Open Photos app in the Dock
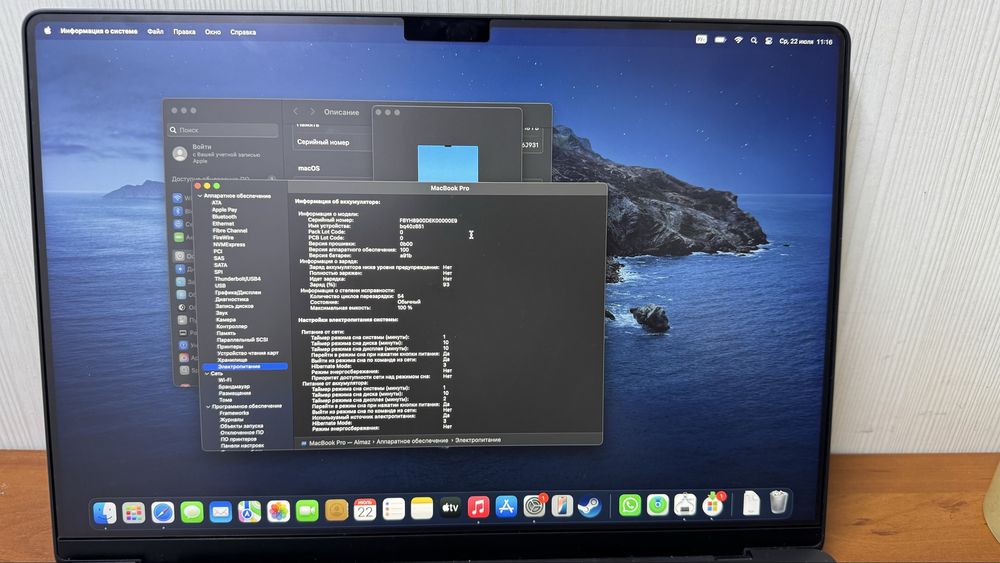 coord(278,511)
